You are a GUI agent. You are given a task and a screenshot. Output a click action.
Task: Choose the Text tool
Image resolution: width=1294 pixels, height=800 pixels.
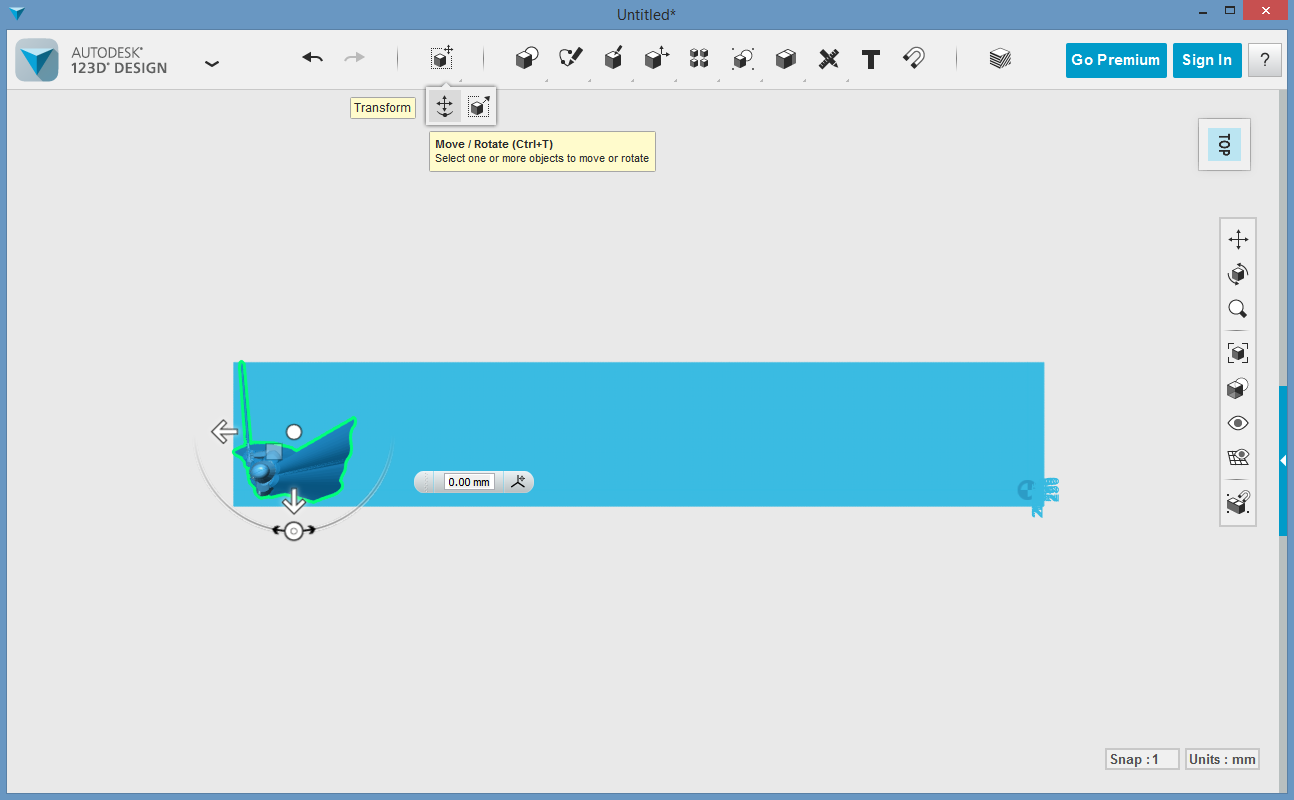pos(871,59)
